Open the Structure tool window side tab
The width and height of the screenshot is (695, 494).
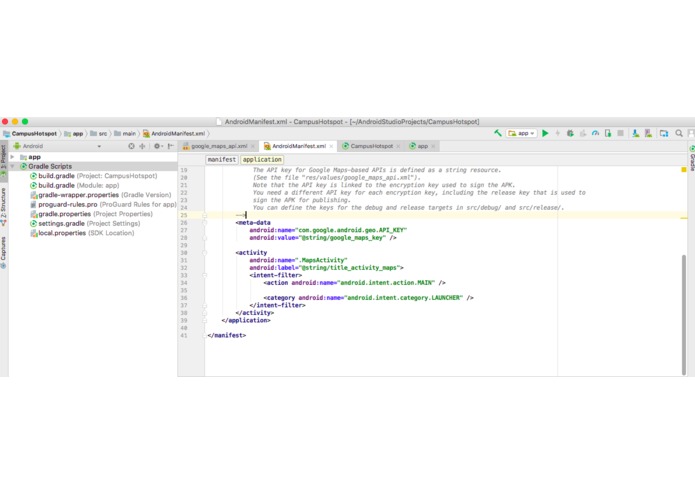(4, 206)
